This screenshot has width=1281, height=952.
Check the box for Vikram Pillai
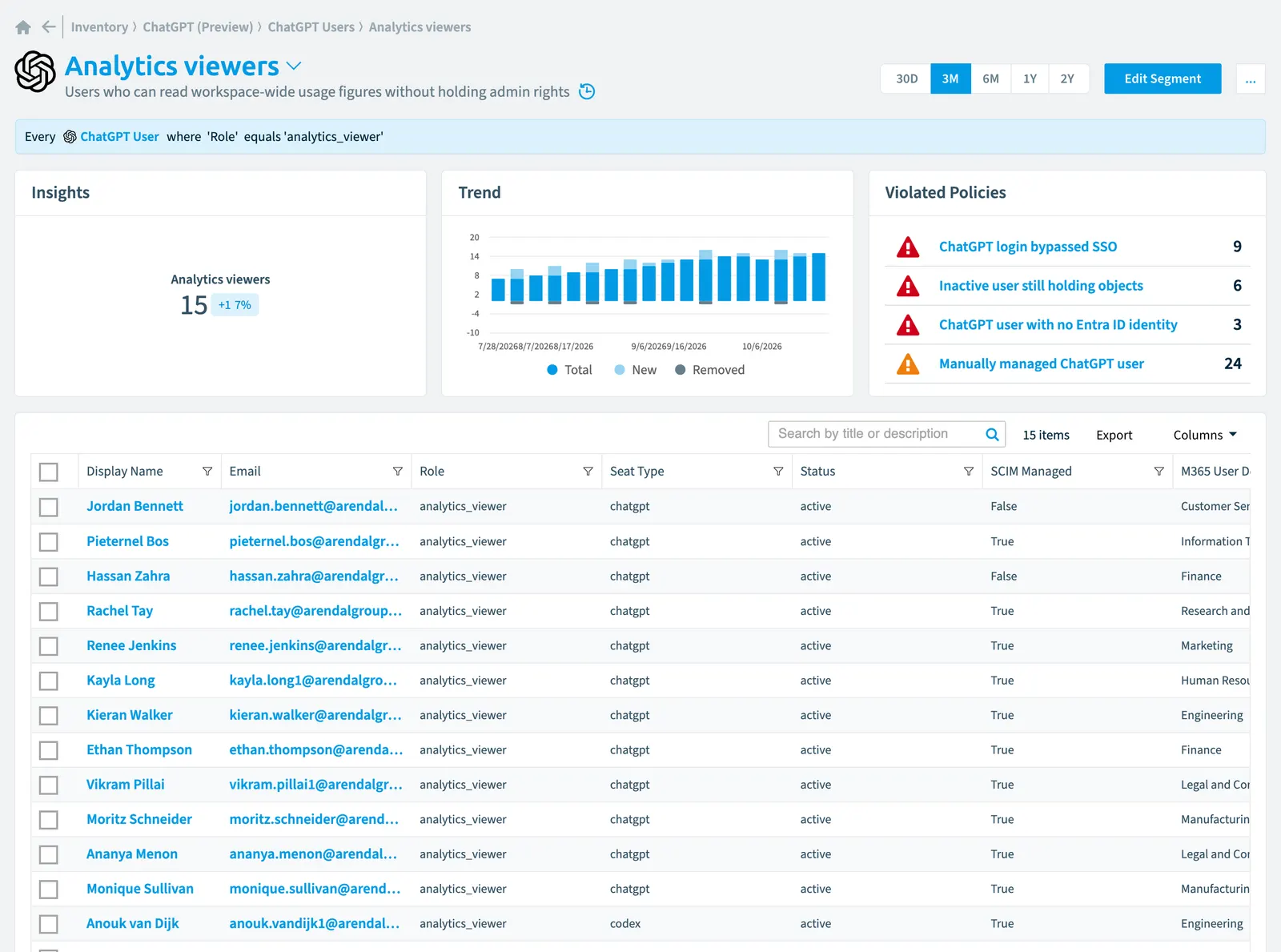point(49,785)
